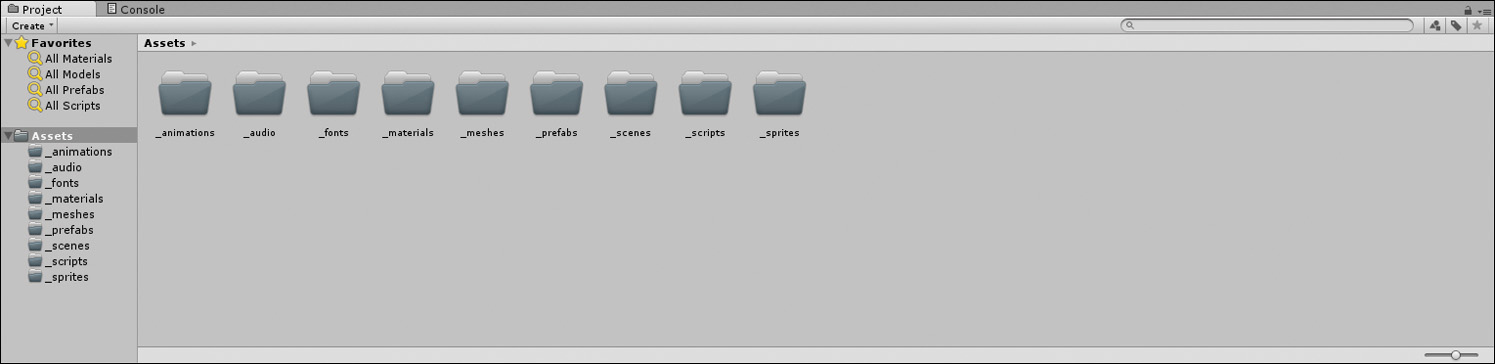
Task: Select _scripts in the folder tree
Action: 58,261
